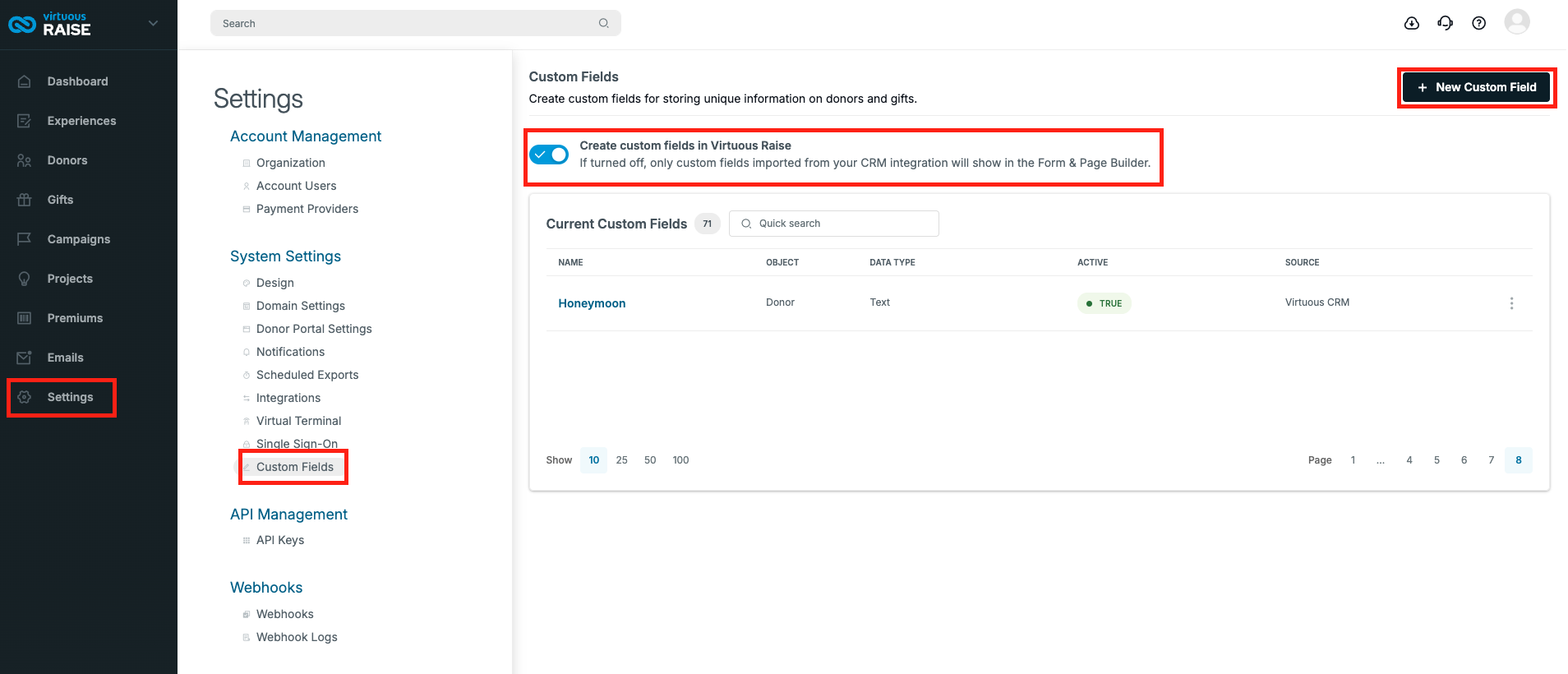Click the Dashboard home icon
Screen dimensions: 1568x674
coord(25,81)
